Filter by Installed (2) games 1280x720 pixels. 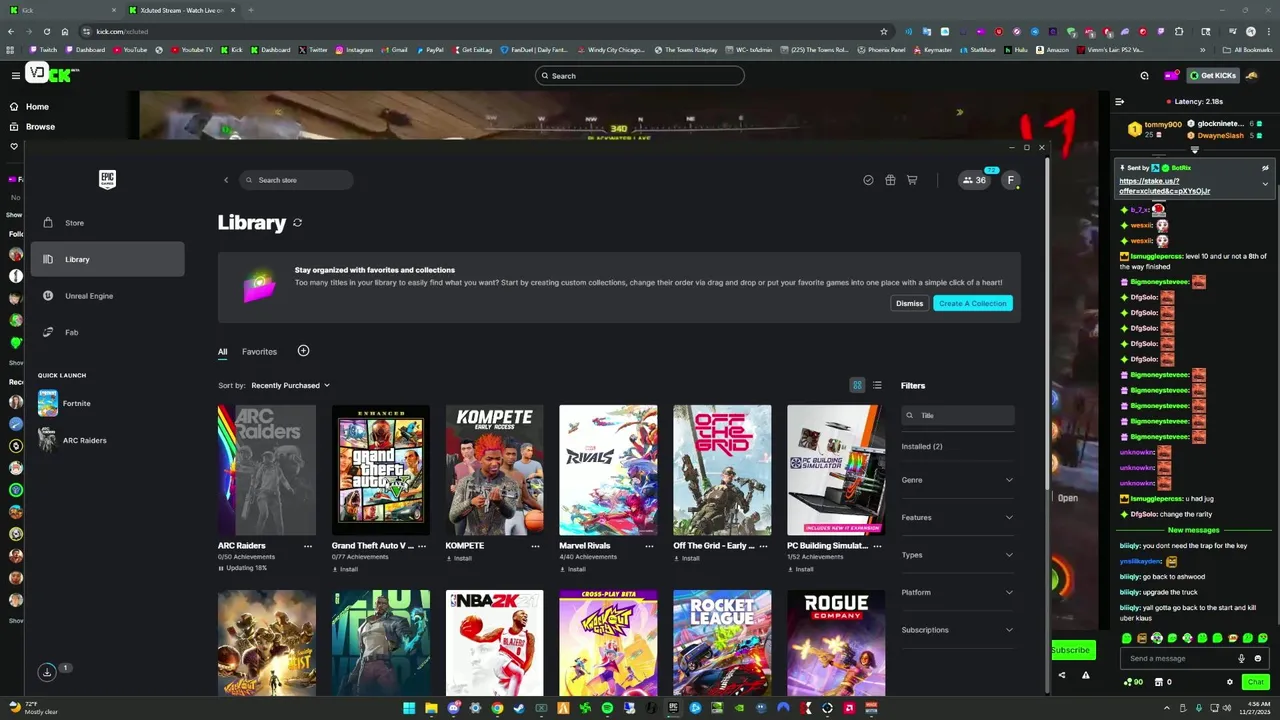pyautogui.click(x=922, y=446)
